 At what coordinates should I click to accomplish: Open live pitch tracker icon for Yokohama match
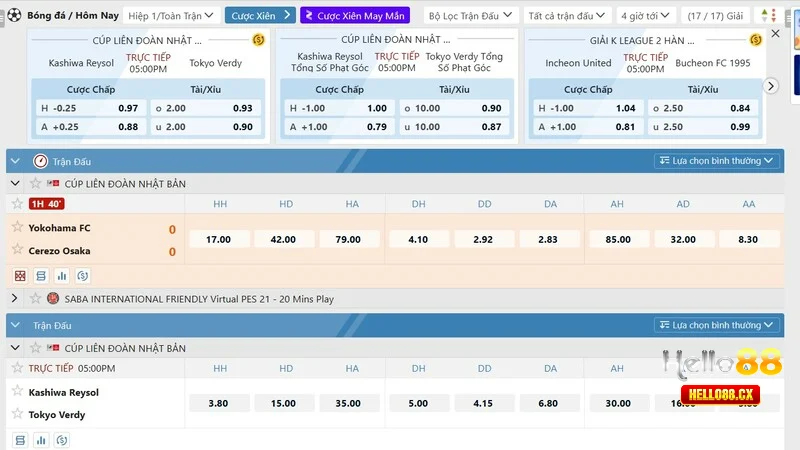pos(20,276)
